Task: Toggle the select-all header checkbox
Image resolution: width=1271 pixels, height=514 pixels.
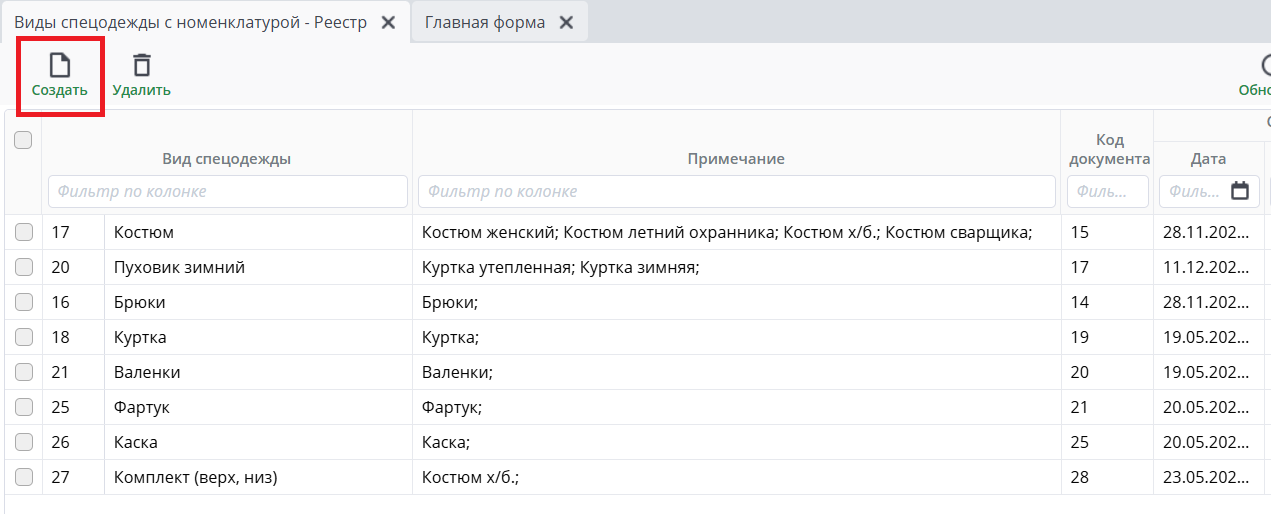Action: point(23,141)
